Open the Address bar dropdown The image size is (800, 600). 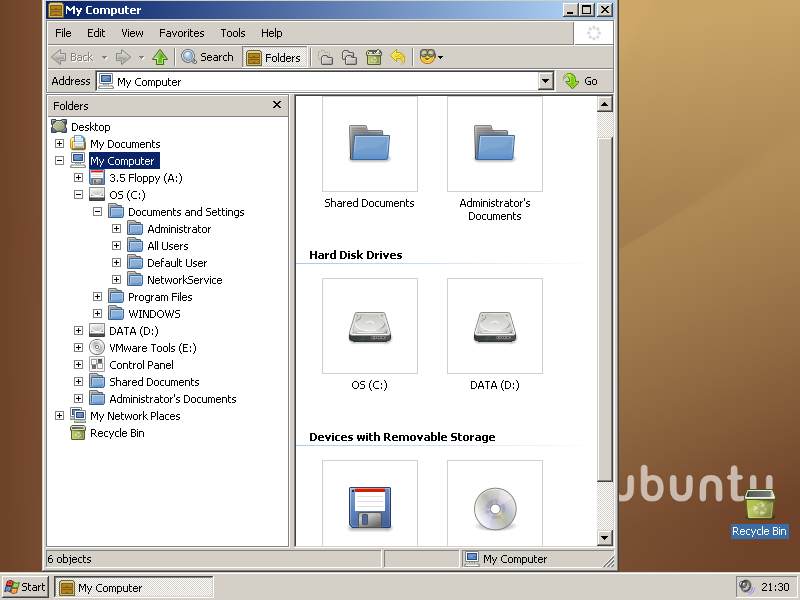545,81
